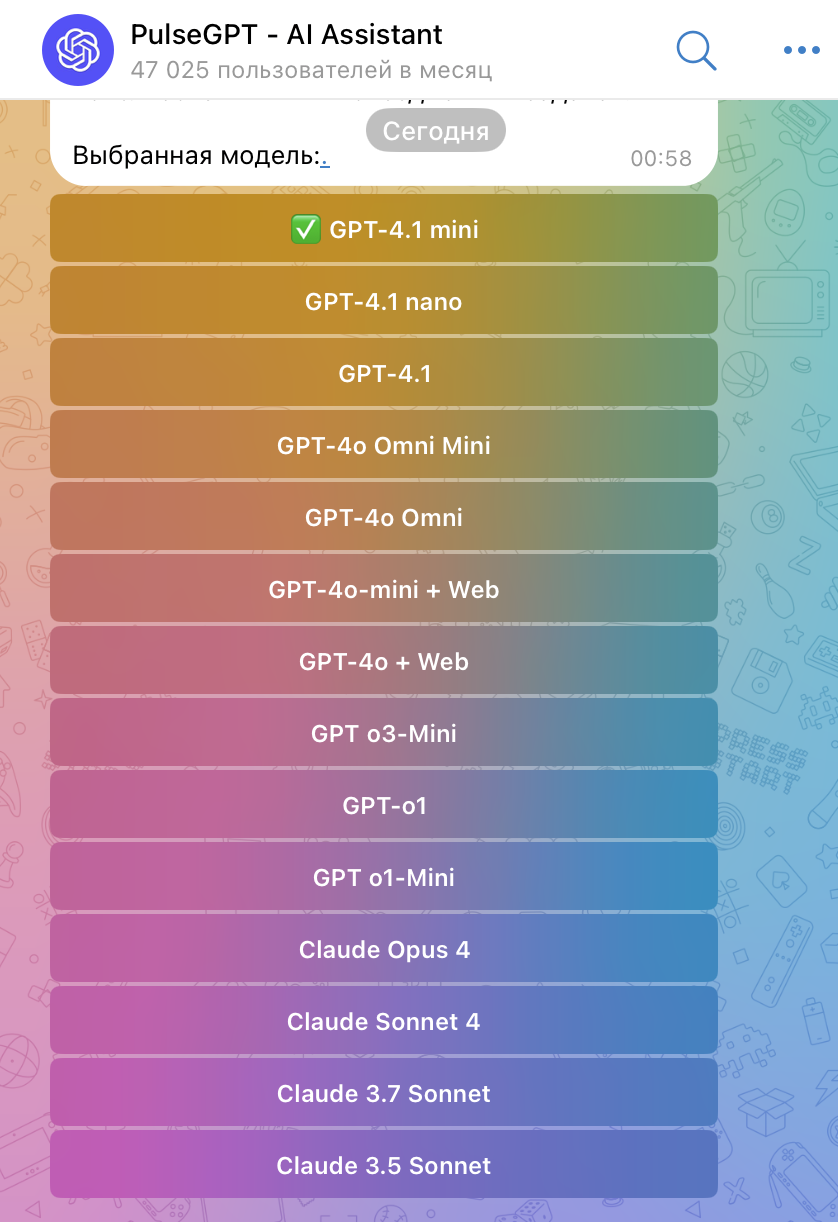
Task: Switch to the GPT-4.1 model
Action: (x=384, y=373)
